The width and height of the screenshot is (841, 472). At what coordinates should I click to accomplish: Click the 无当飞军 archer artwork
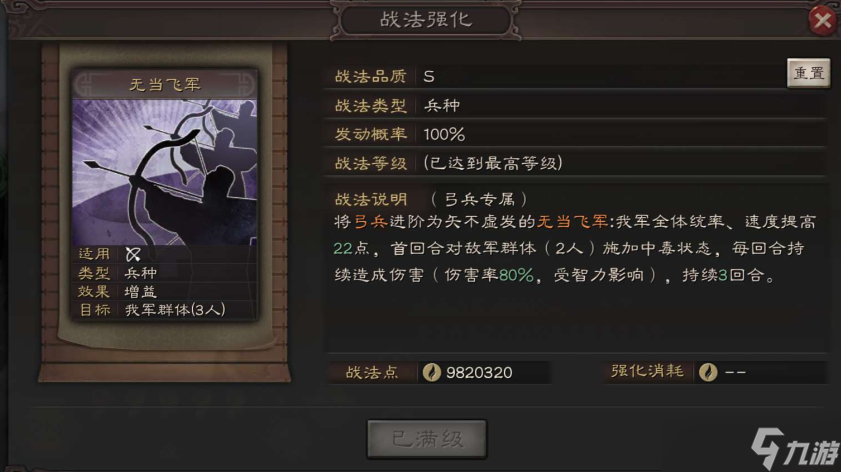[165, 172]
